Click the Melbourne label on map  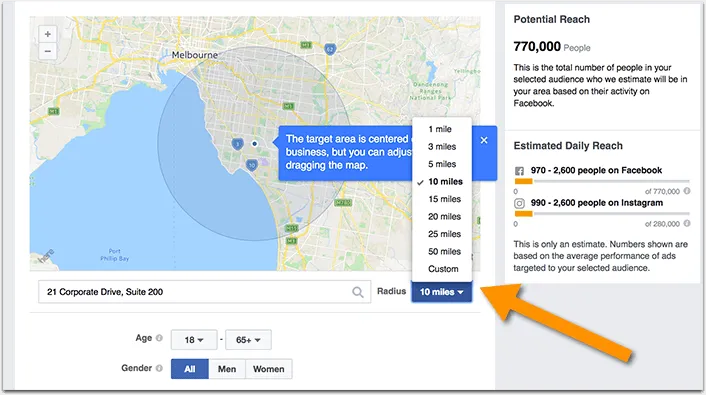[x=195, y=55]
